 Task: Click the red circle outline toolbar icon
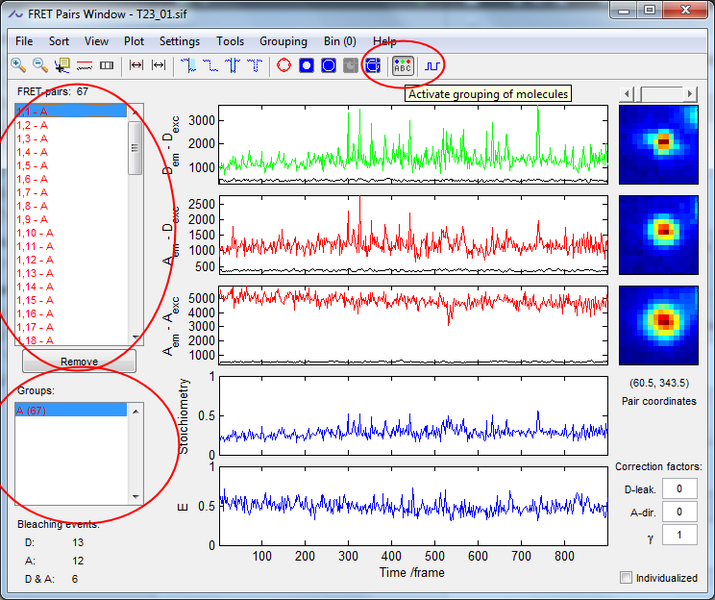(x=283, y=66)
